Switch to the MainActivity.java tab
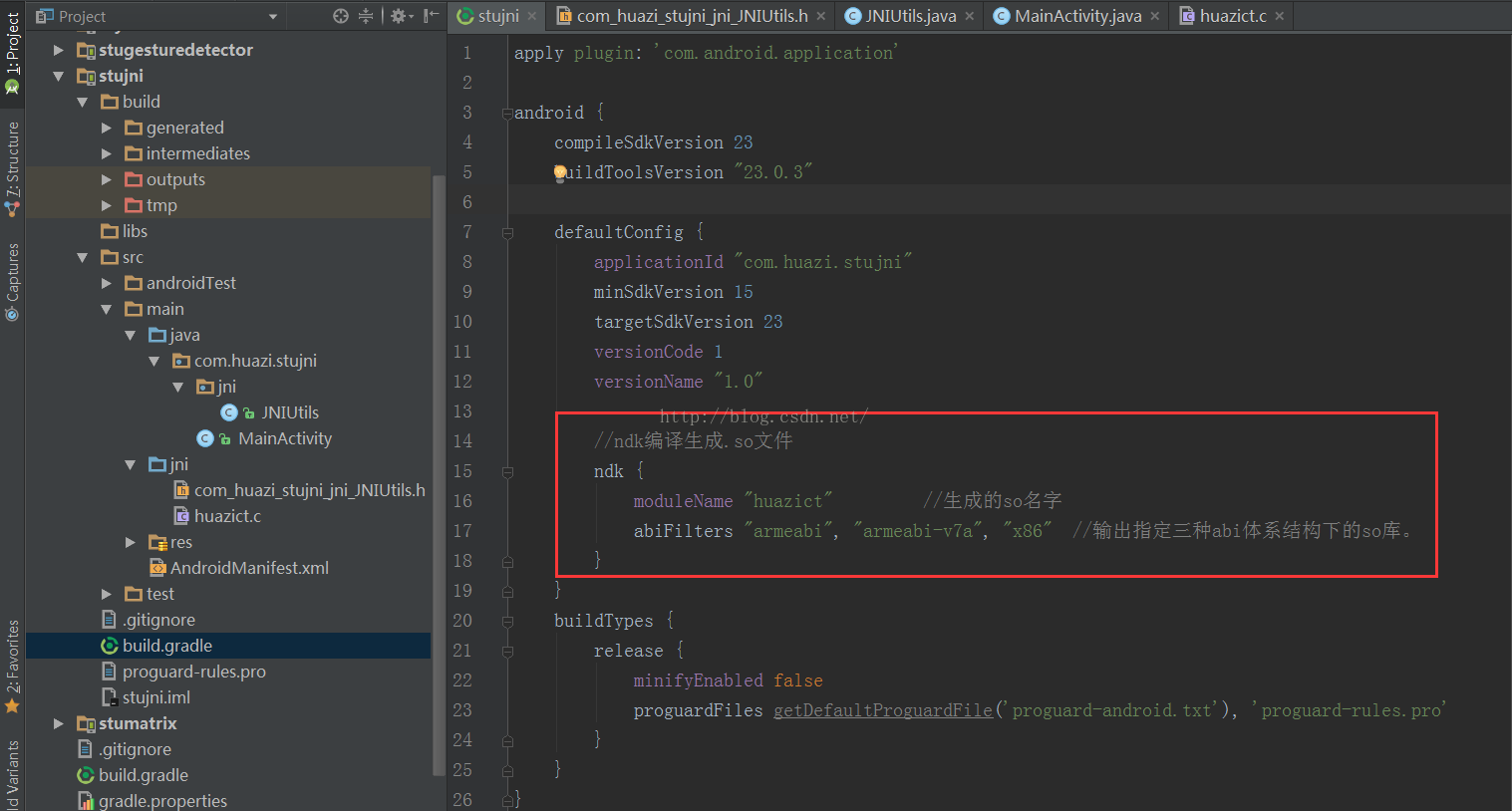Image resolution: width=1512 pixels, height=811 pixels. [1077, 16]
